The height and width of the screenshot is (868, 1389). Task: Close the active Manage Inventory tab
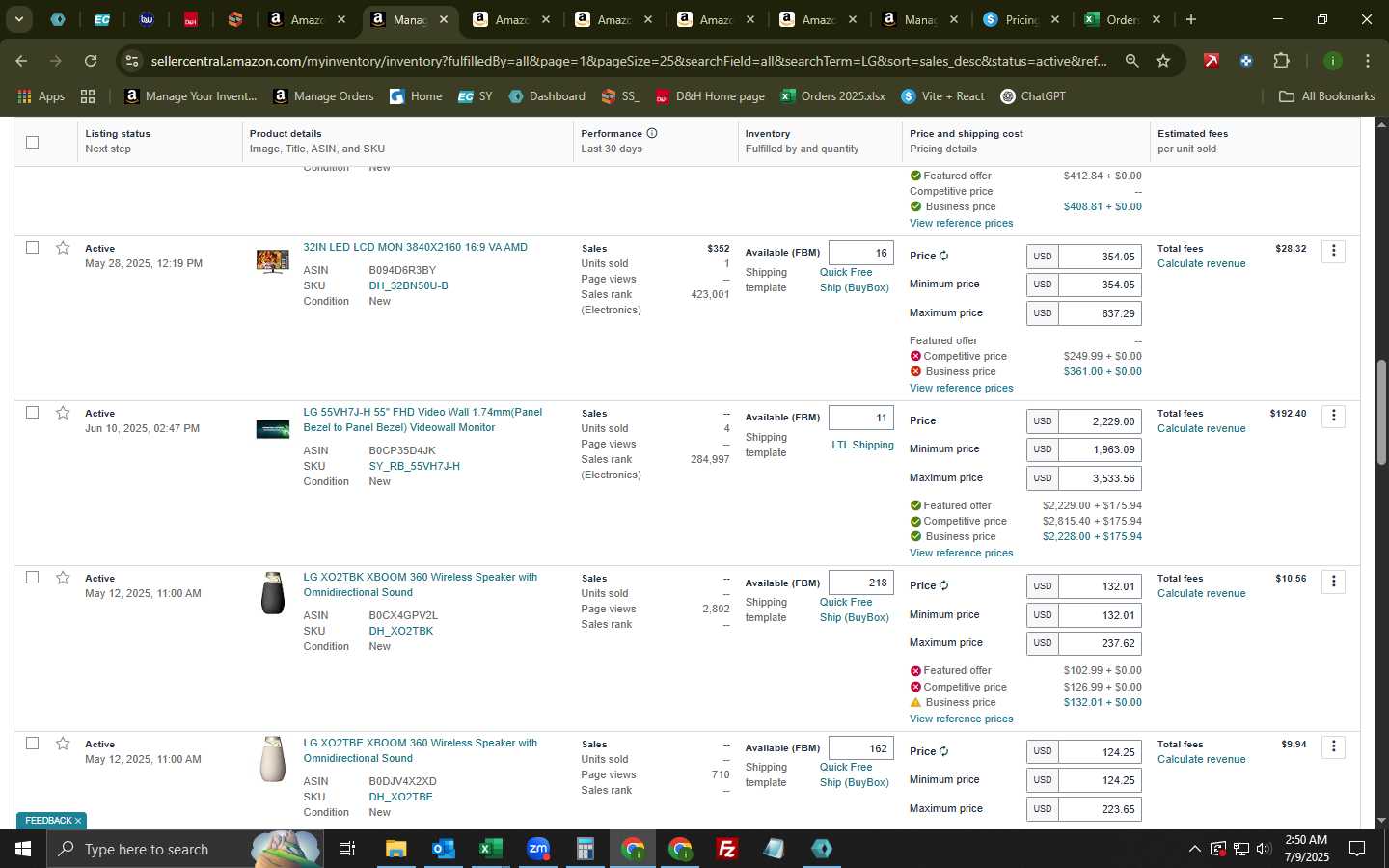(x=443, y=19)
